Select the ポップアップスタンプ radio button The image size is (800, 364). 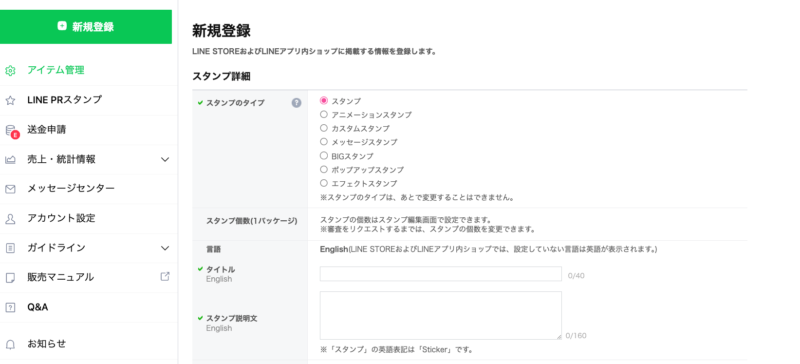[323, 169]
